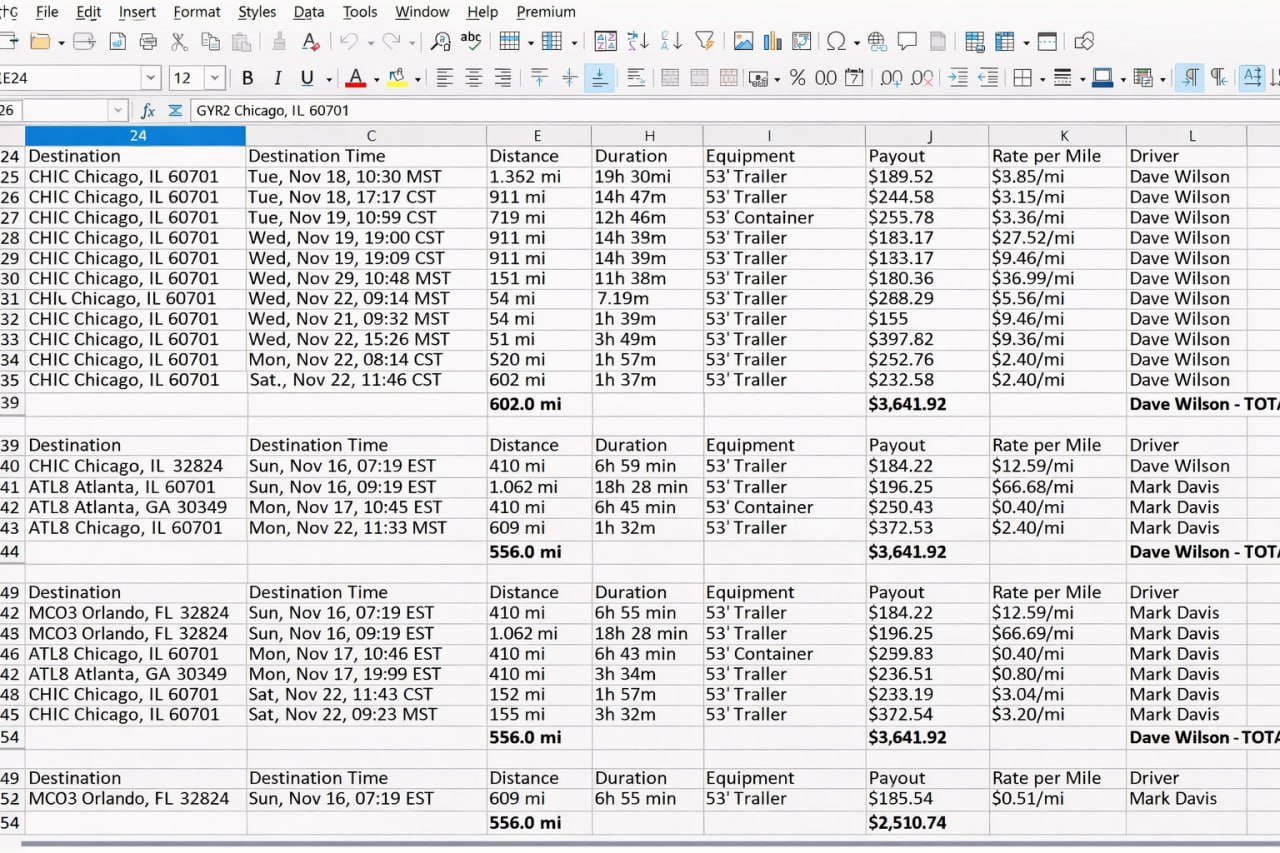The height and width of the screenshot is (853, 1280).
Task: Open the Name Box dropdown arrow
Action: (118, 111)
